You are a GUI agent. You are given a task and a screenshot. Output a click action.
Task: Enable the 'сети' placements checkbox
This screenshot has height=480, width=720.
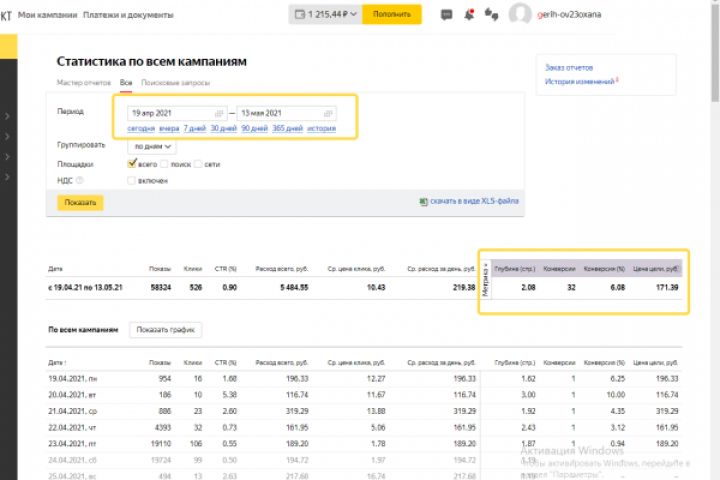[x=198, y=164]
